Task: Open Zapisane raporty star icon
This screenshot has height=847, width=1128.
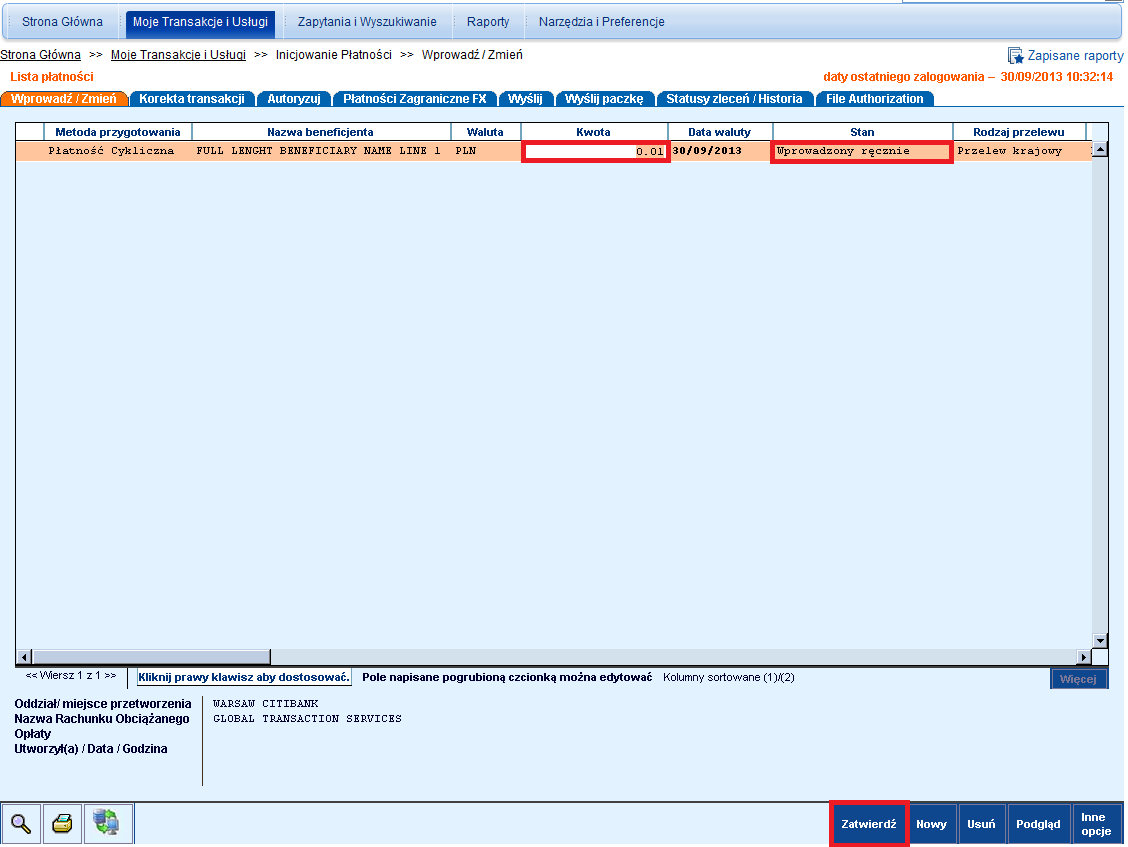Action: pos(1015,55)
